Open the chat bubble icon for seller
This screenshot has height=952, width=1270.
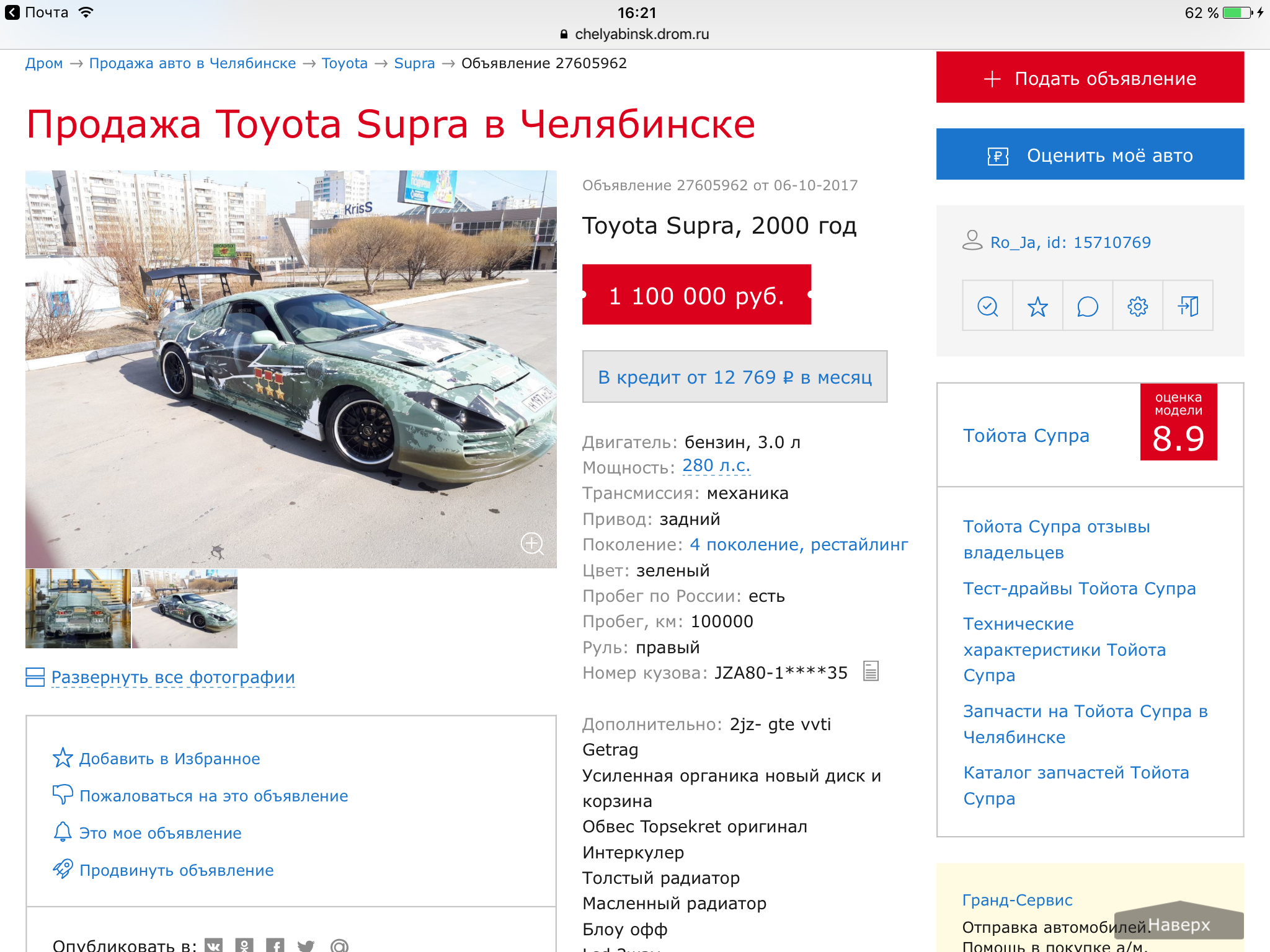coord(1088,306)
